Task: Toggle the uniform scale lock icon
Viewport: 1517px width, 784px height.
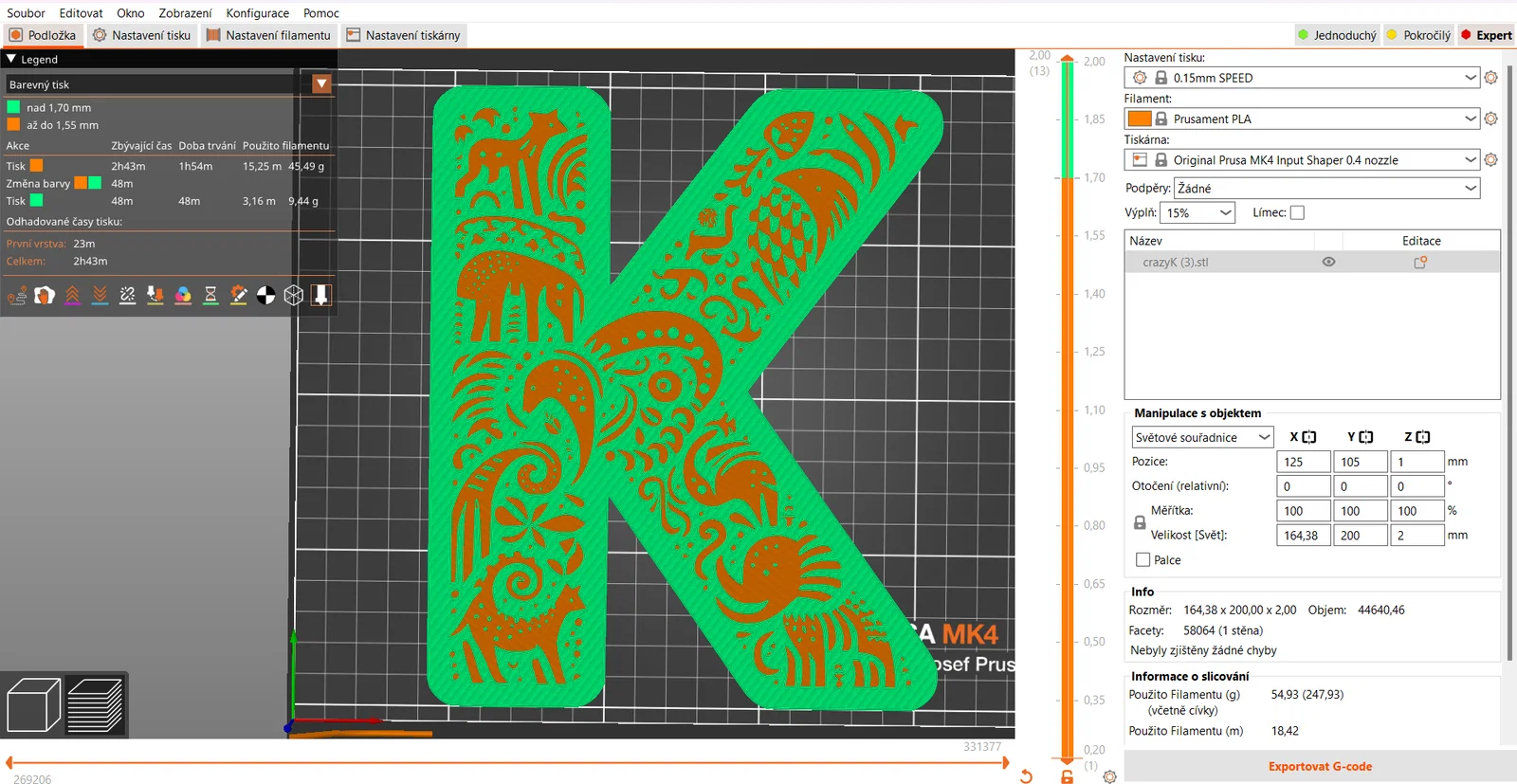Action: coord(1140,522)
